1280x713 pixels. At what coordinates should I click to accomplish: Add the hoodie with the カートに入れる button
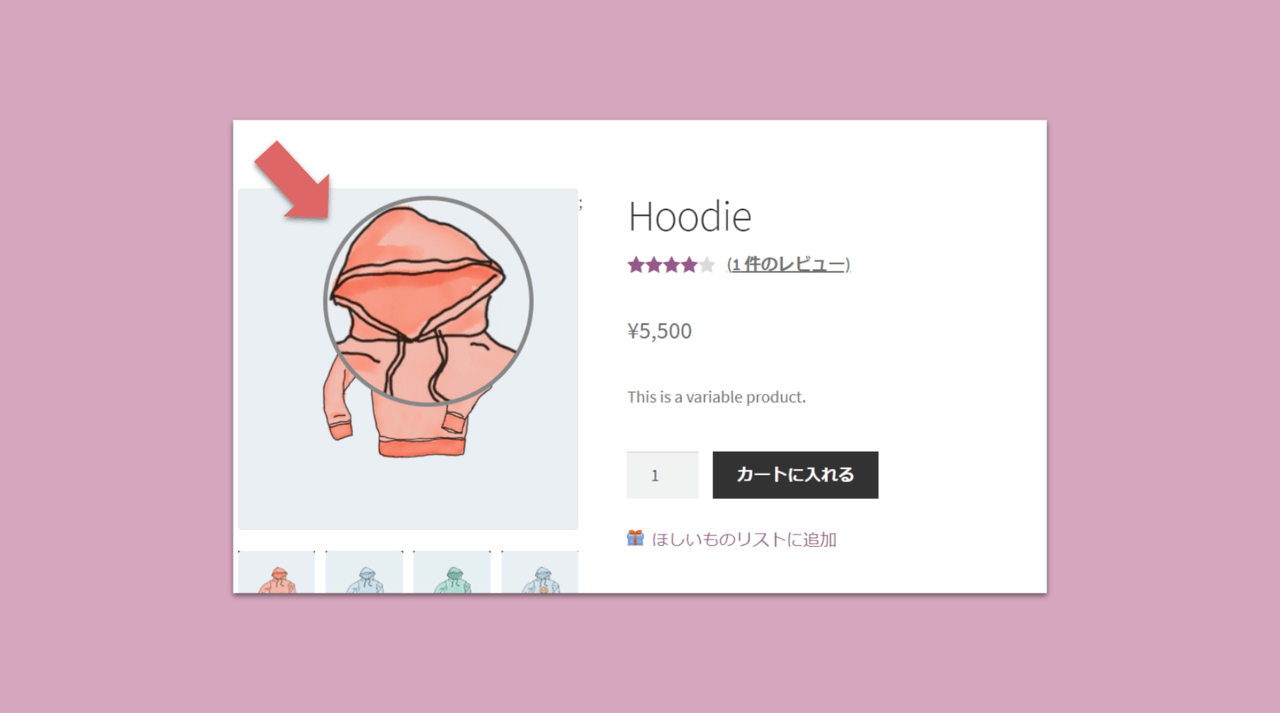(795, 475)
